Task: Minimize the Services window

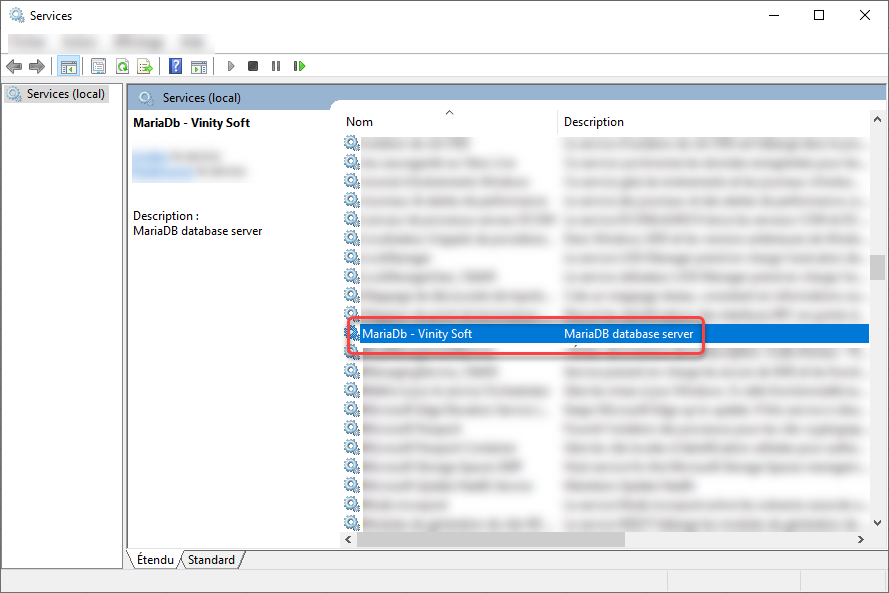Action: tap(774, 15)
